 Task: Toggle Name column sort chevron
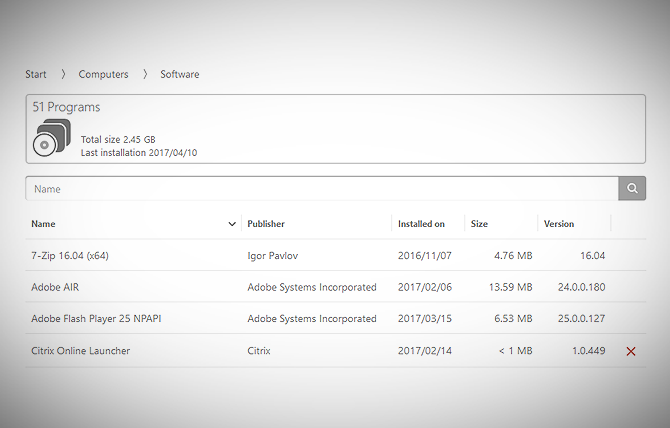tap(232, 224)
